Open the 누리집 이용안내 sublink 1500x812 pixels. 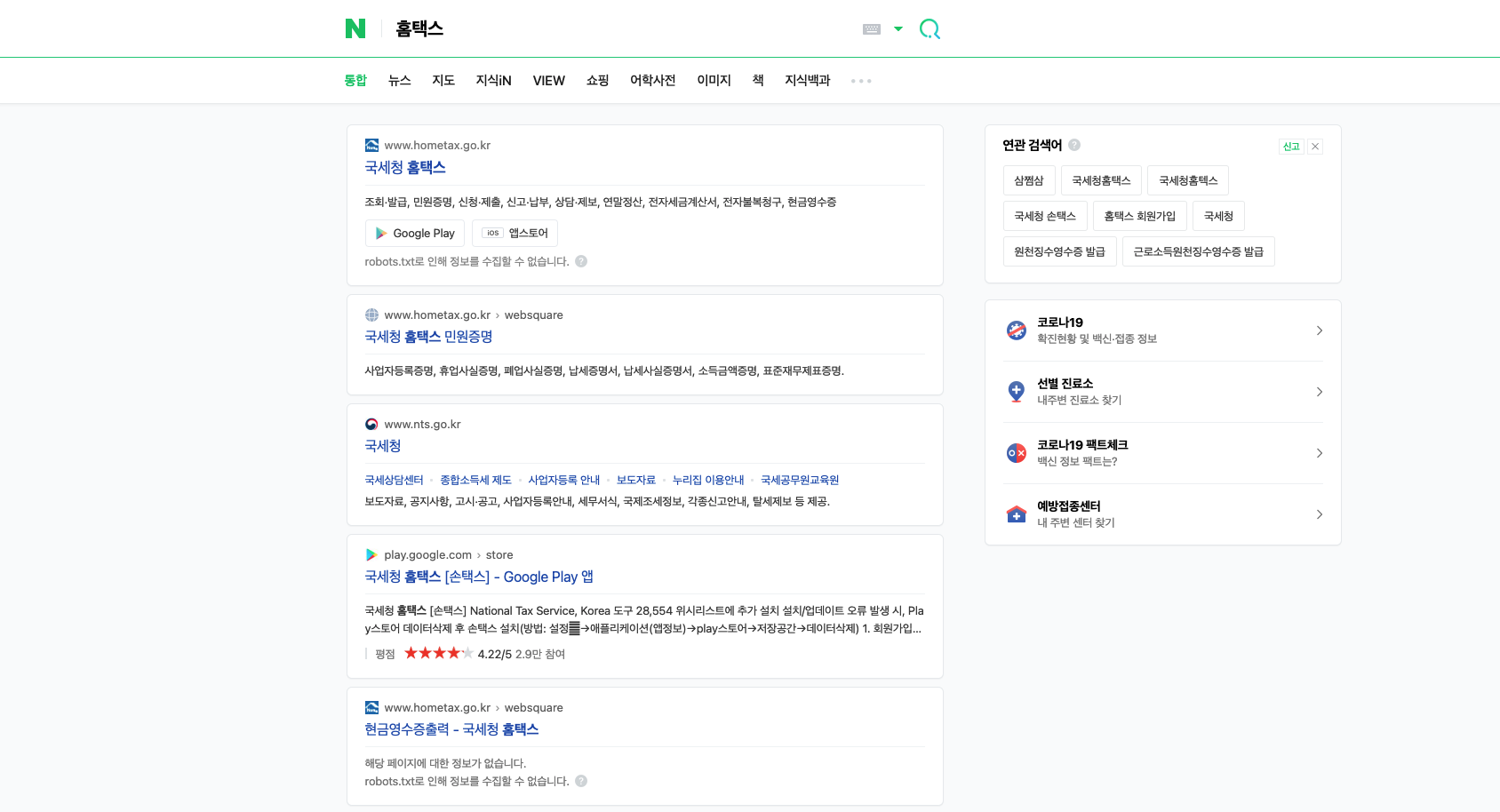tap(708, 480)
